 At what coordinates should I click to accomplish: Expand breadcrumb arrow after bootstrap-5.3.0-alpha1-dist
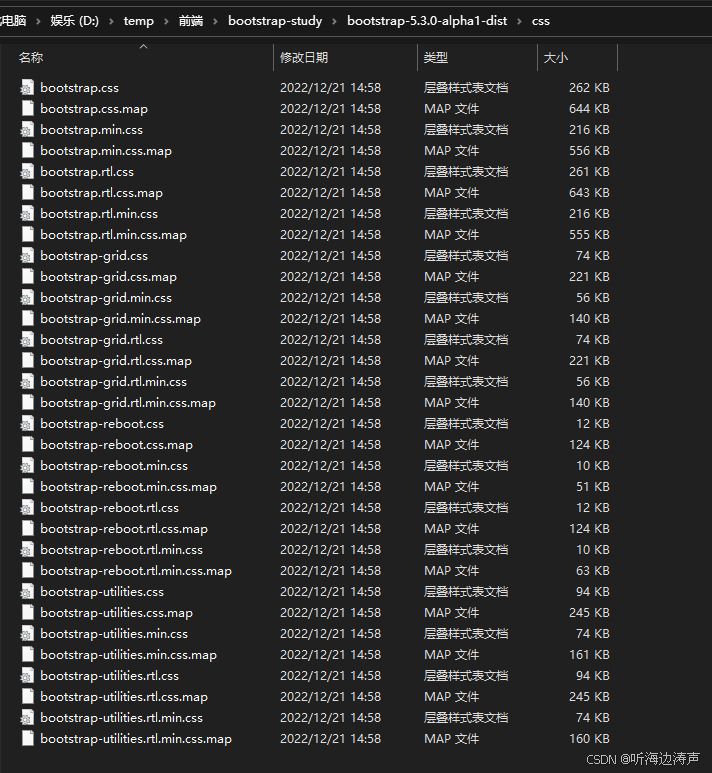pyautogui.click(x=519, y=21)
